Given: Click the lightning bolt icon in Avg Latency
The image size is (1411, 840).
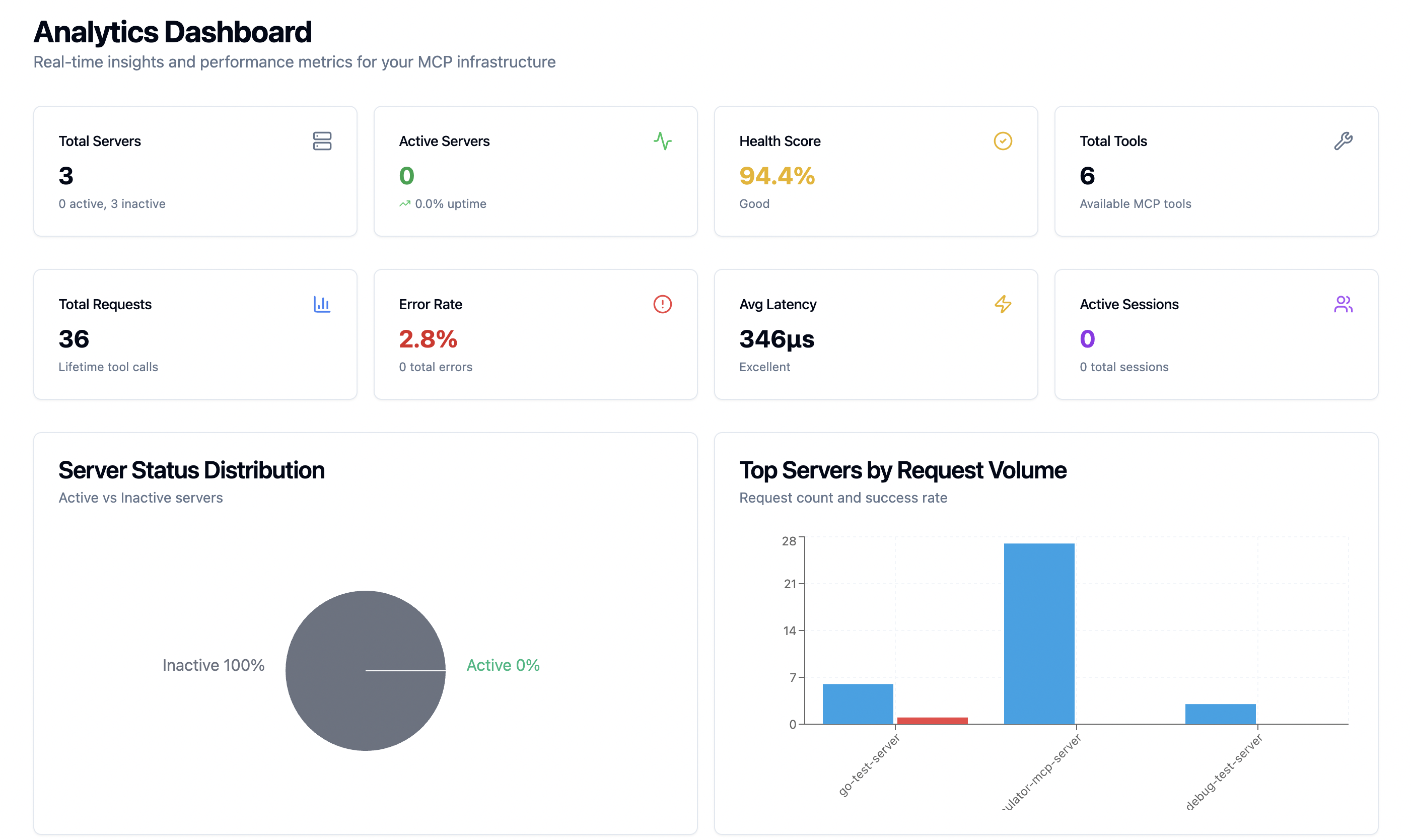Looking at the screenshot, I should (x=1003, y=304).
